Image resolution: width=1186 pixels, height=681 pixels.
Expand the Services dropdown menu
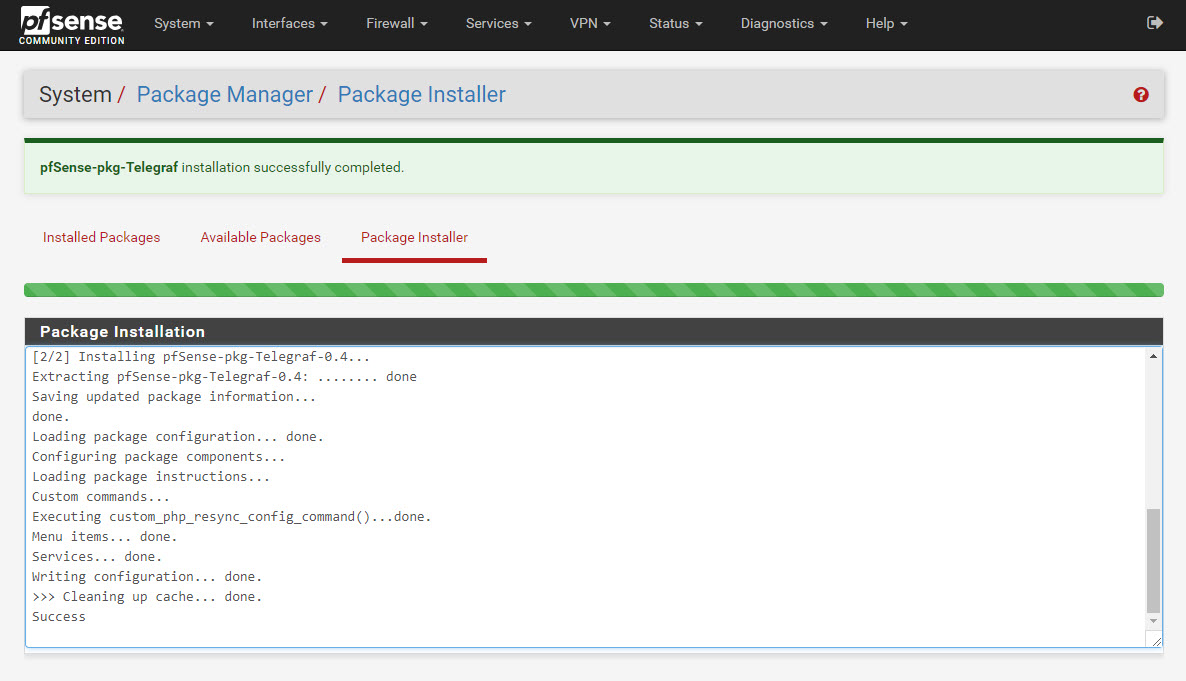pyautogui.click(x=499, y=23)
